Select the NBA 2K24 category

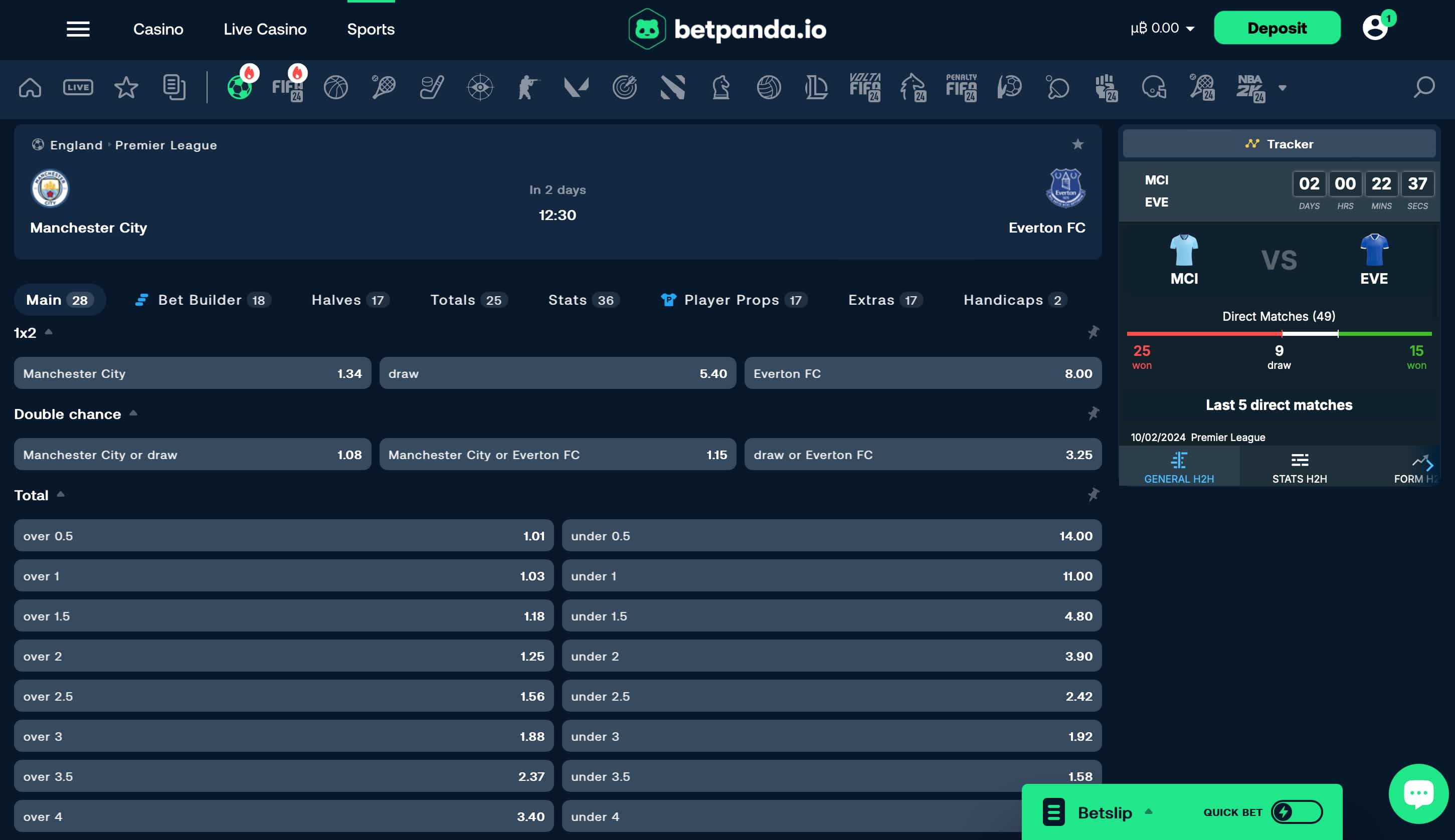point(1251,88)
